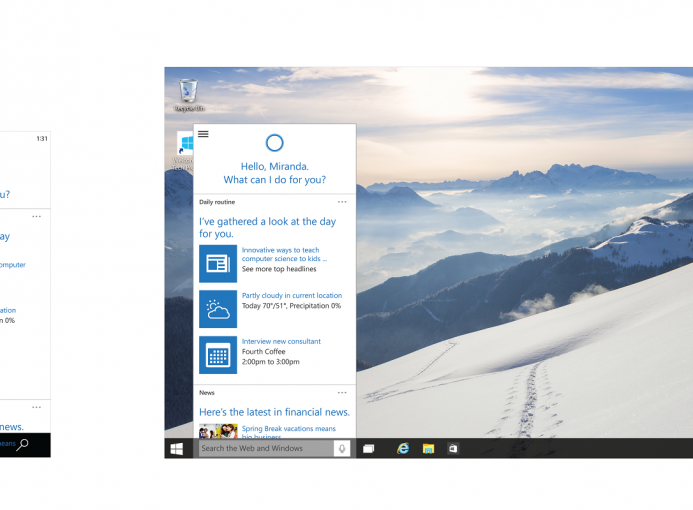Open the Cortana hamburger menu
The height and width of the screenshot is (510, 693).
(203, 134)
